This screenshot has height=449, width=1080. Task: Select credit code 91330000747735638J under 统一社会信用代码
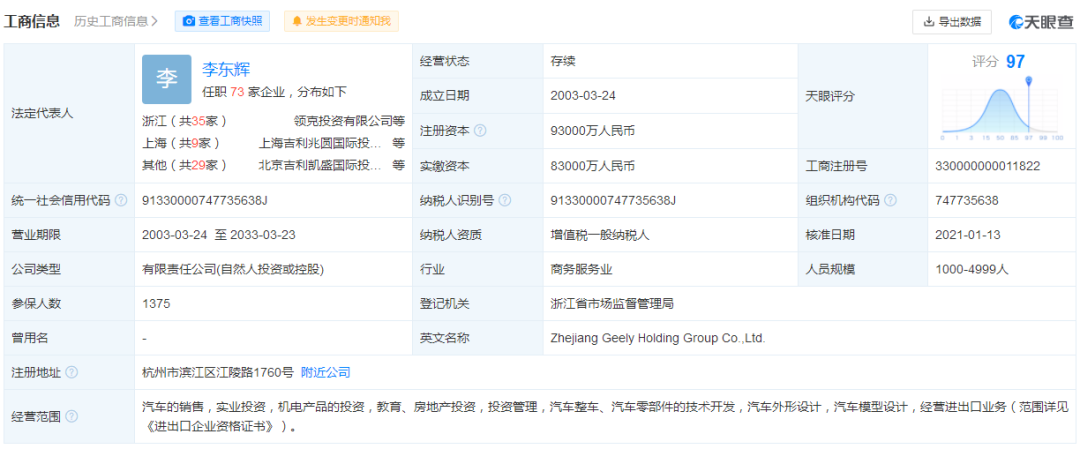(204, 200)
